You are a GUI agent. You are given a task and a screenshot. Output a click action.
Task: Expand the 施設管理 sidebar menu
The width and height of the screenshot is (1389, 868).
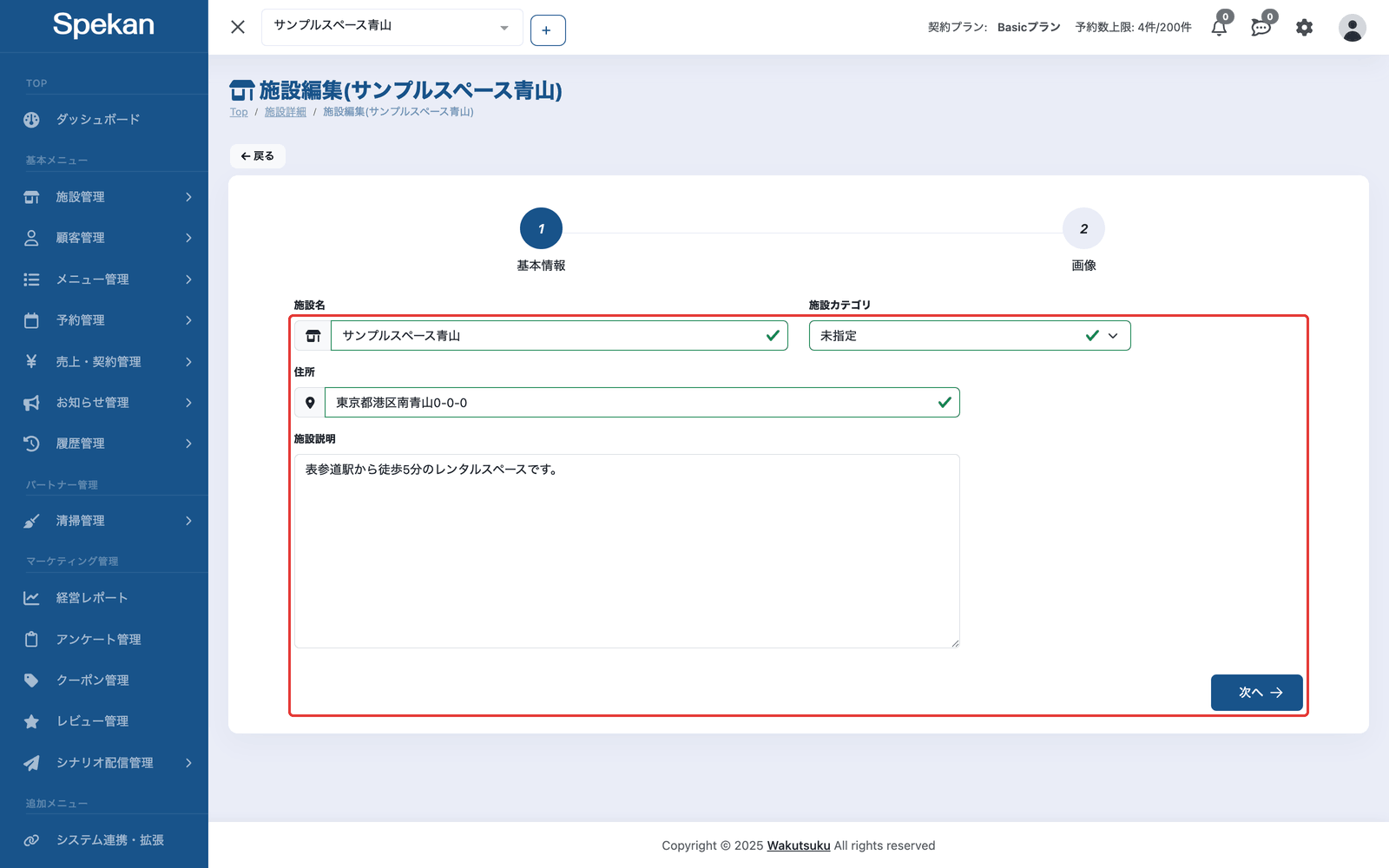pyautogui.click(x=104, y=197)
